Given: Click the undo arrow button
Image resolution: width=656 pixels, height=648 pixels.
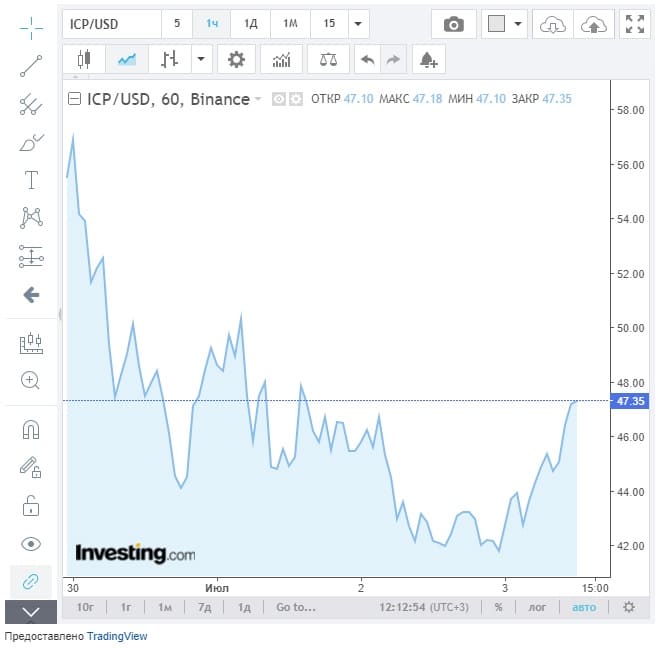Looking at the screenshot, I should tap(367, 60).
